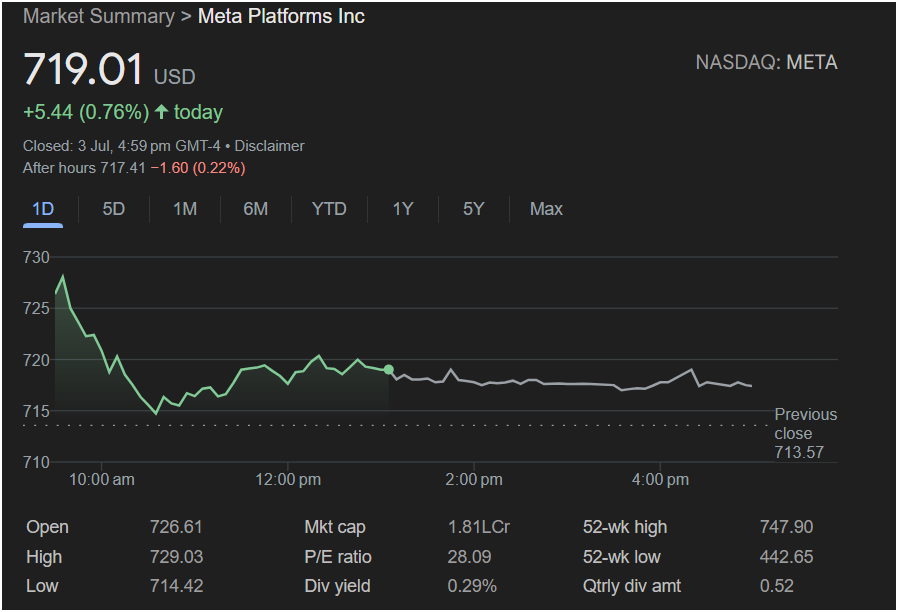Click the Previous close 713.57 label
The height and width of the screenshot is (612, 898).
(805, 433)
